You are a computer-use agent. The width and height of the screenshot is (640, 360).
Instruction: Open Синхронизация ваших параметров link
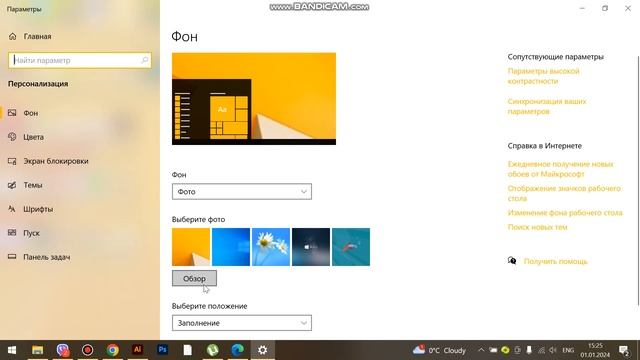click(x=547, y=106)
